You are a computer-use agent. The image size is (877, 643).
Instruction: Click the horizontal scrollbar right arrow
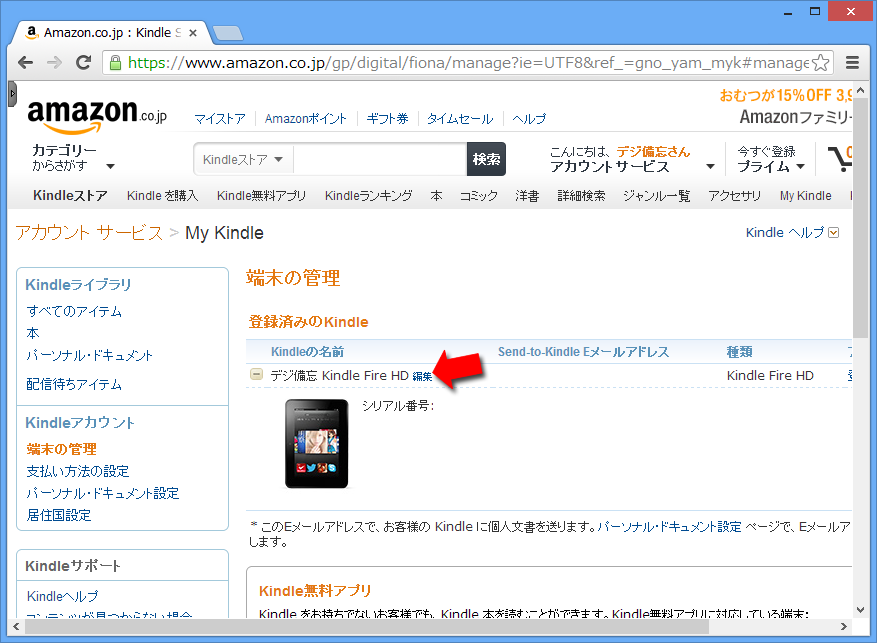click(844, 626)
